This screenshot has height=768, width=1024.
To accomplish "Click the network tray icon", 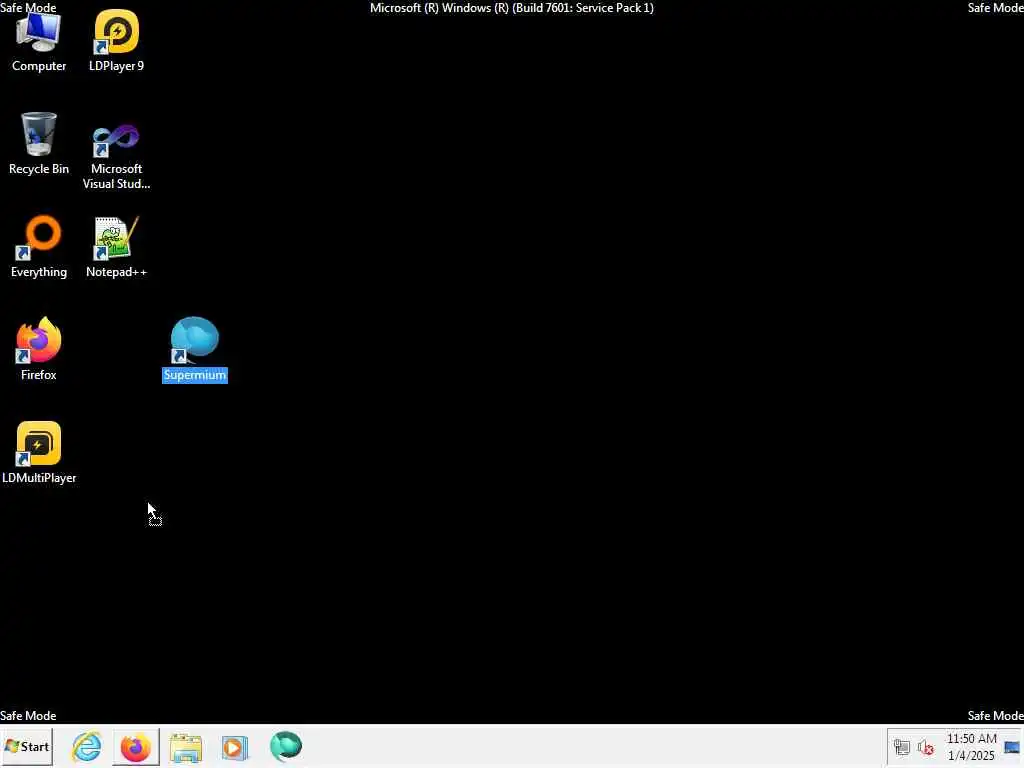I will pyautogui.click(x=902, y=747).
